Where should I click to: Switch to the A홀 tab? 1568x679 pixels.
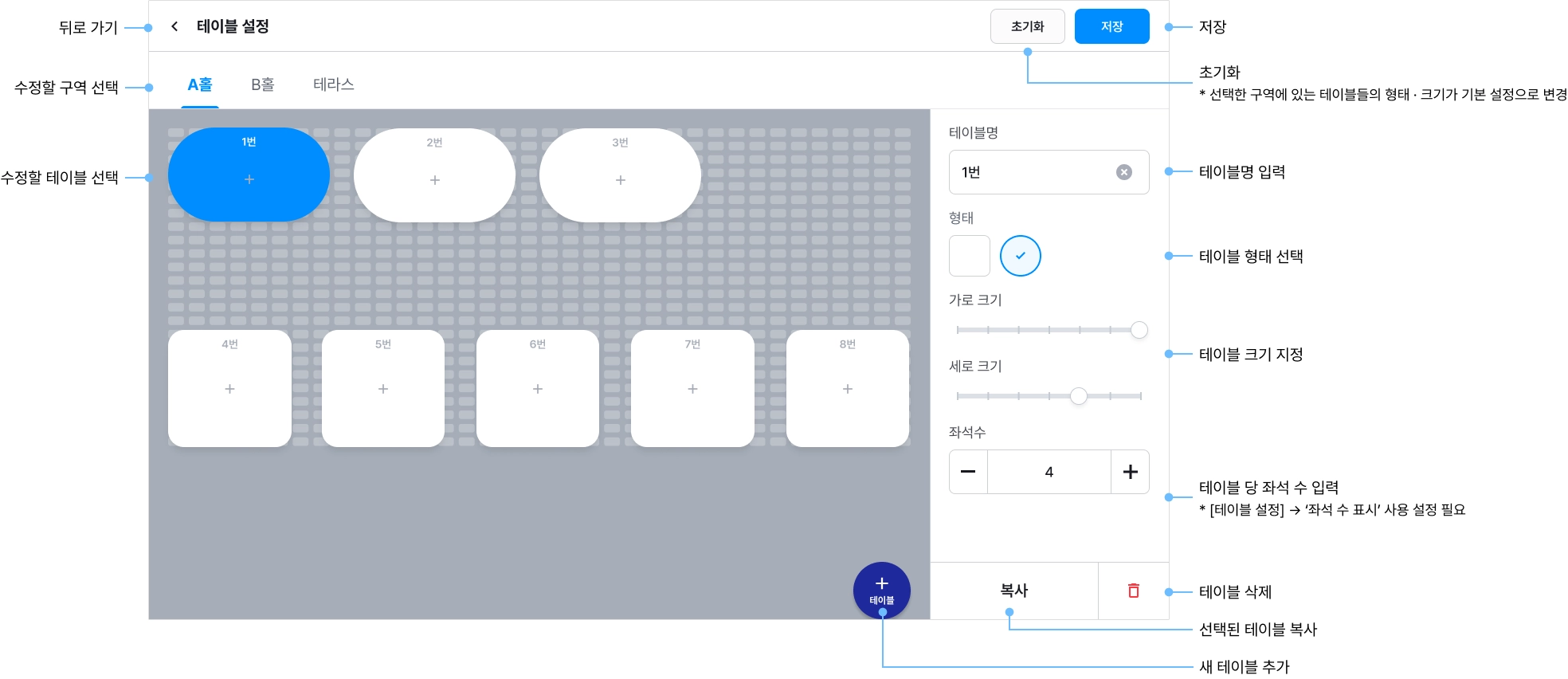point(200,84)
